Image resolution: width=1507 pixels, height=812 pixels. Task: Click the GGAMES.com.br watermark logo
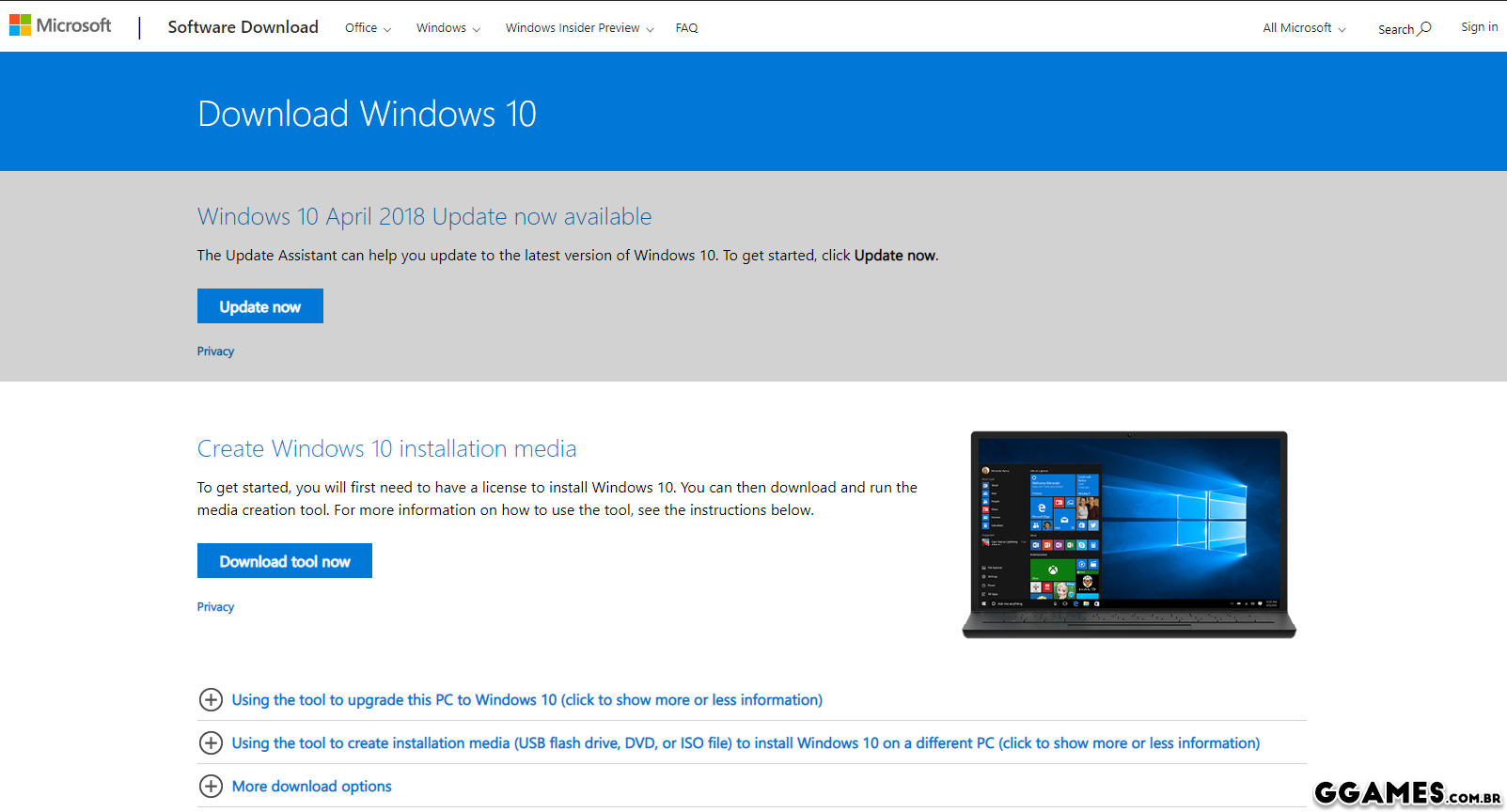click(x=1406, y=793)
